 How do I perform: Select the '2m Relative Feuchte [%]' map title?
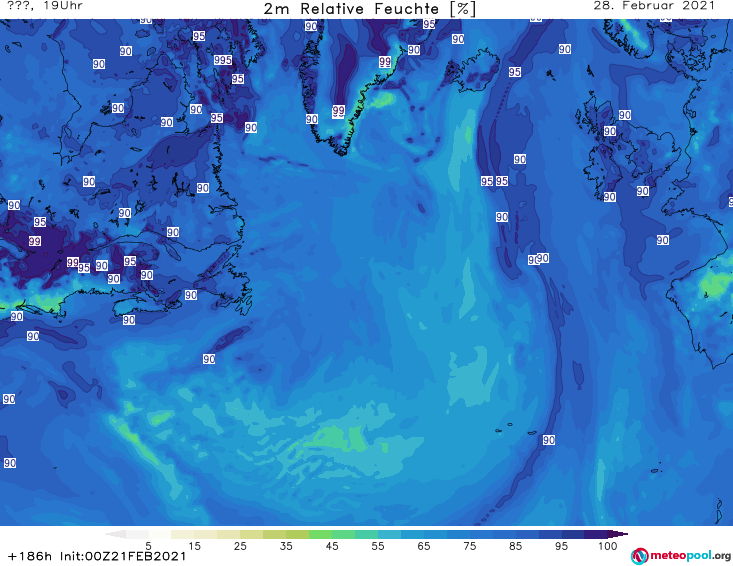point(369,9)
